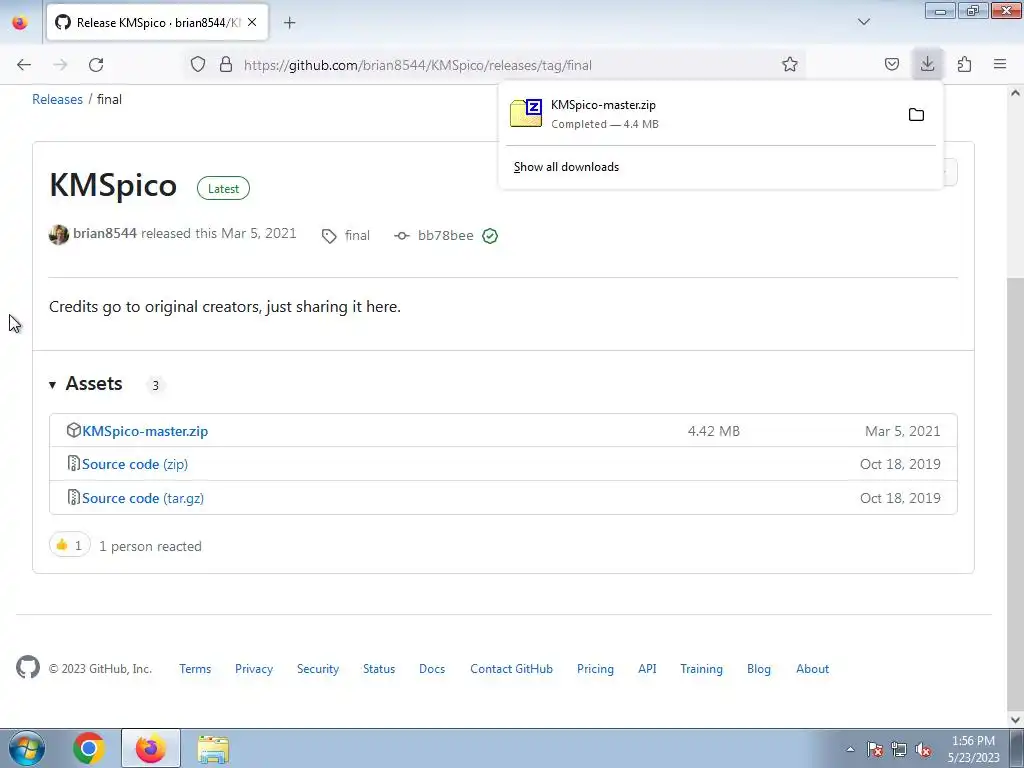Open commit bb78bee

pyautogui.click(x=445, y=235)
